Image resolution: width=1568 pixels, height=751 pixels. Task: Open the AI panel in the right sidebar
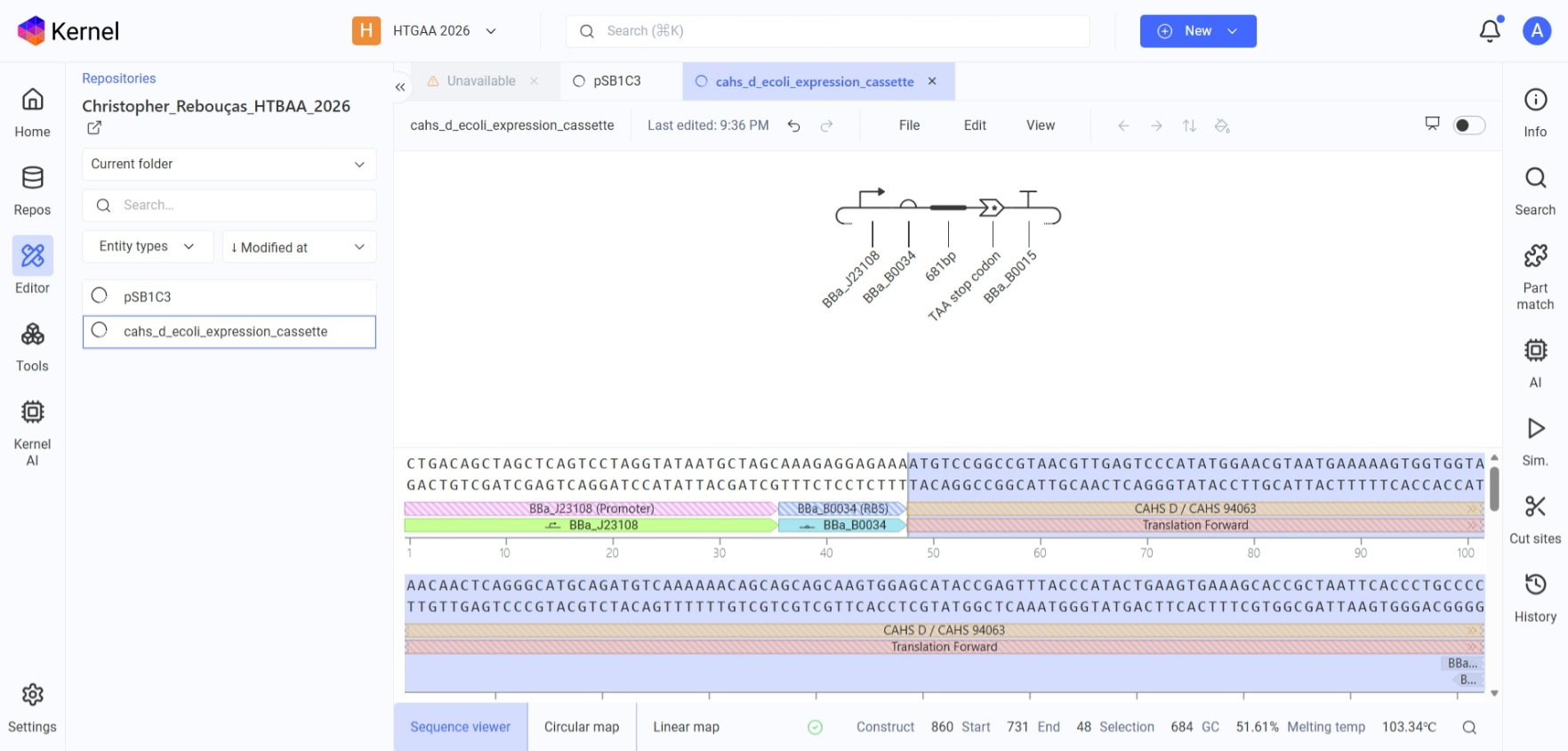point(1535,363)
